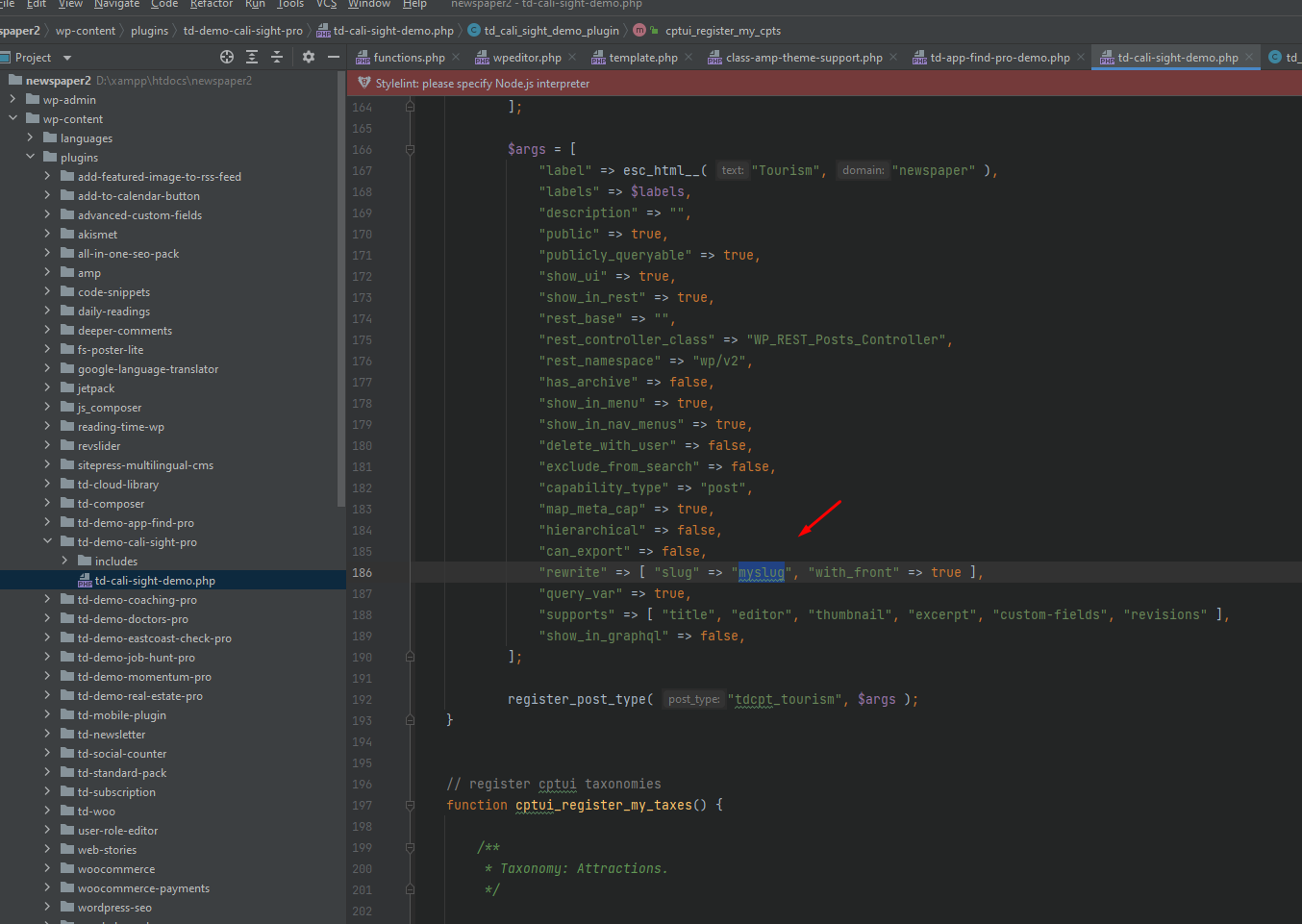1302x924 pixels.
Task: Click "WP_REST_Posts_Controller" string in code
Action: pyautogui.click(x=846, y=339)
